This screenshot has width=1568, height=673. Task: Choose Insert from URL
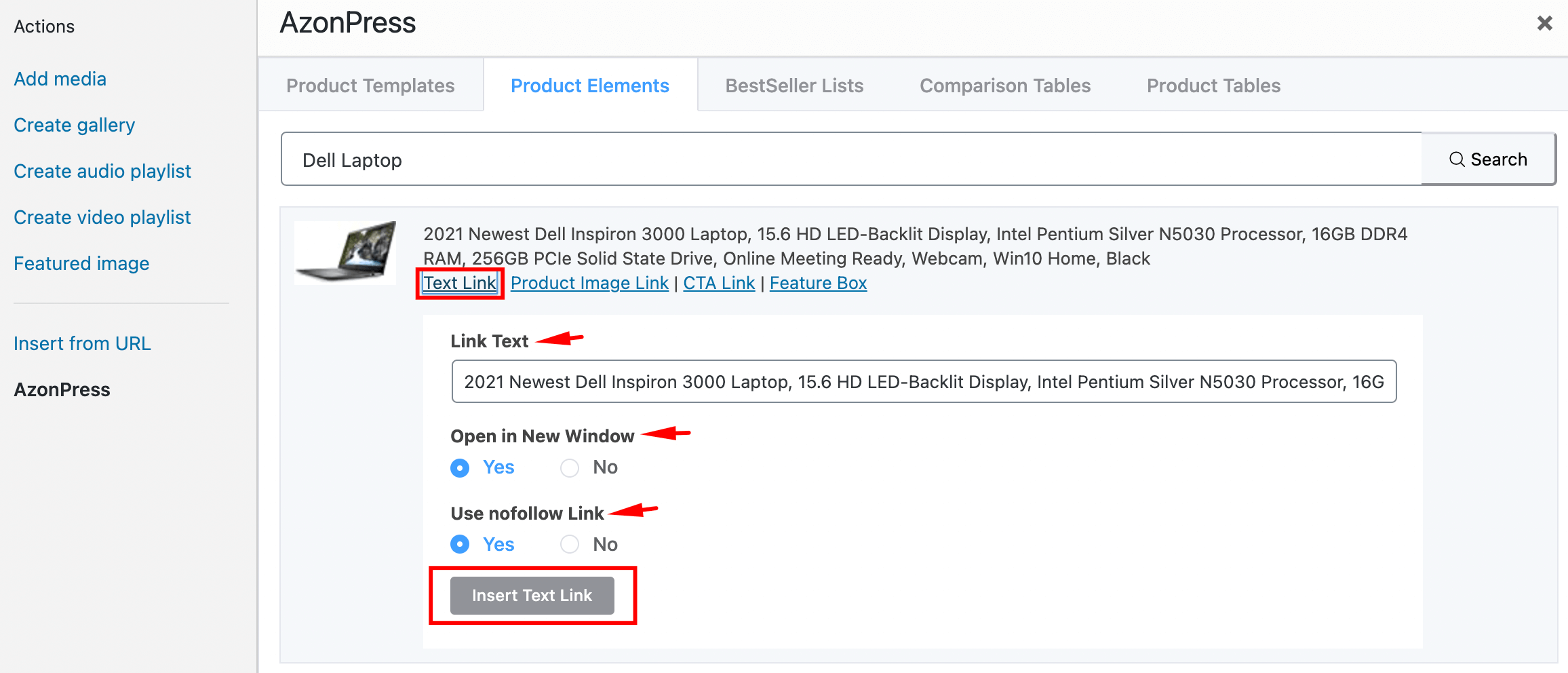point(82,343)
